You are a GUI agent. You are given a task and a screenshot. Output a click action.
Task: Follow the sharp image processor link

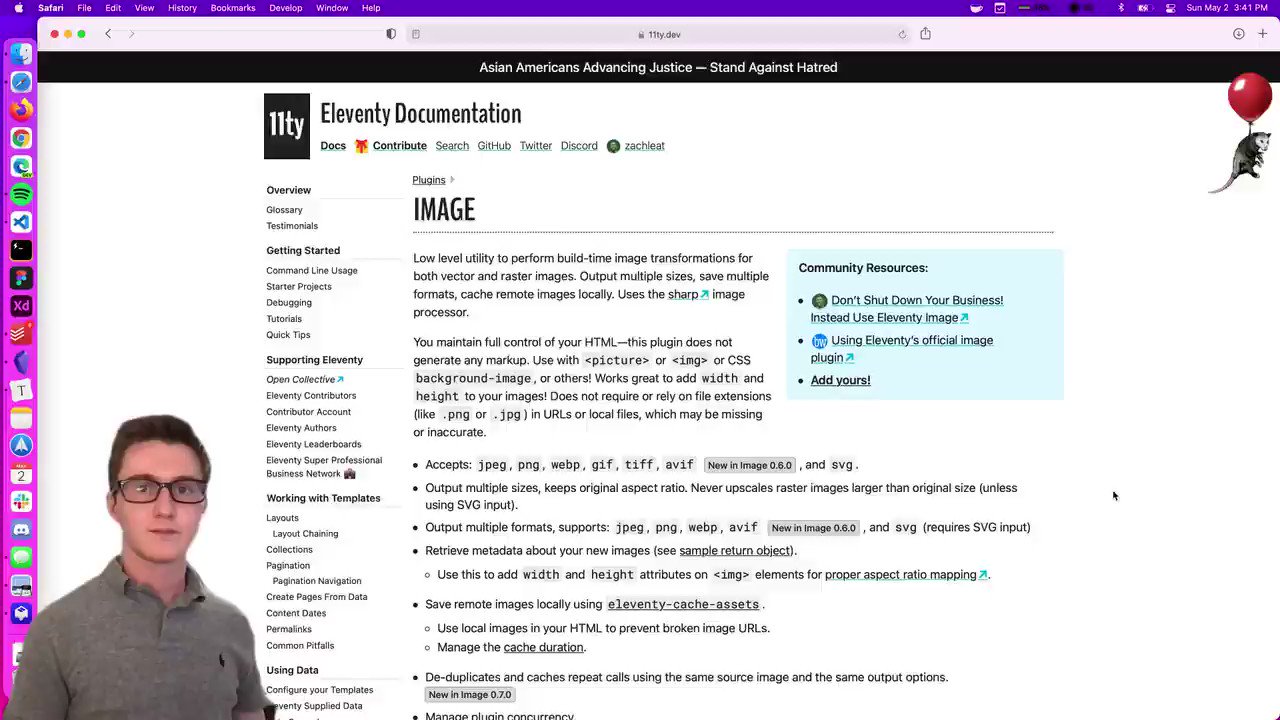tap(688, 294)
